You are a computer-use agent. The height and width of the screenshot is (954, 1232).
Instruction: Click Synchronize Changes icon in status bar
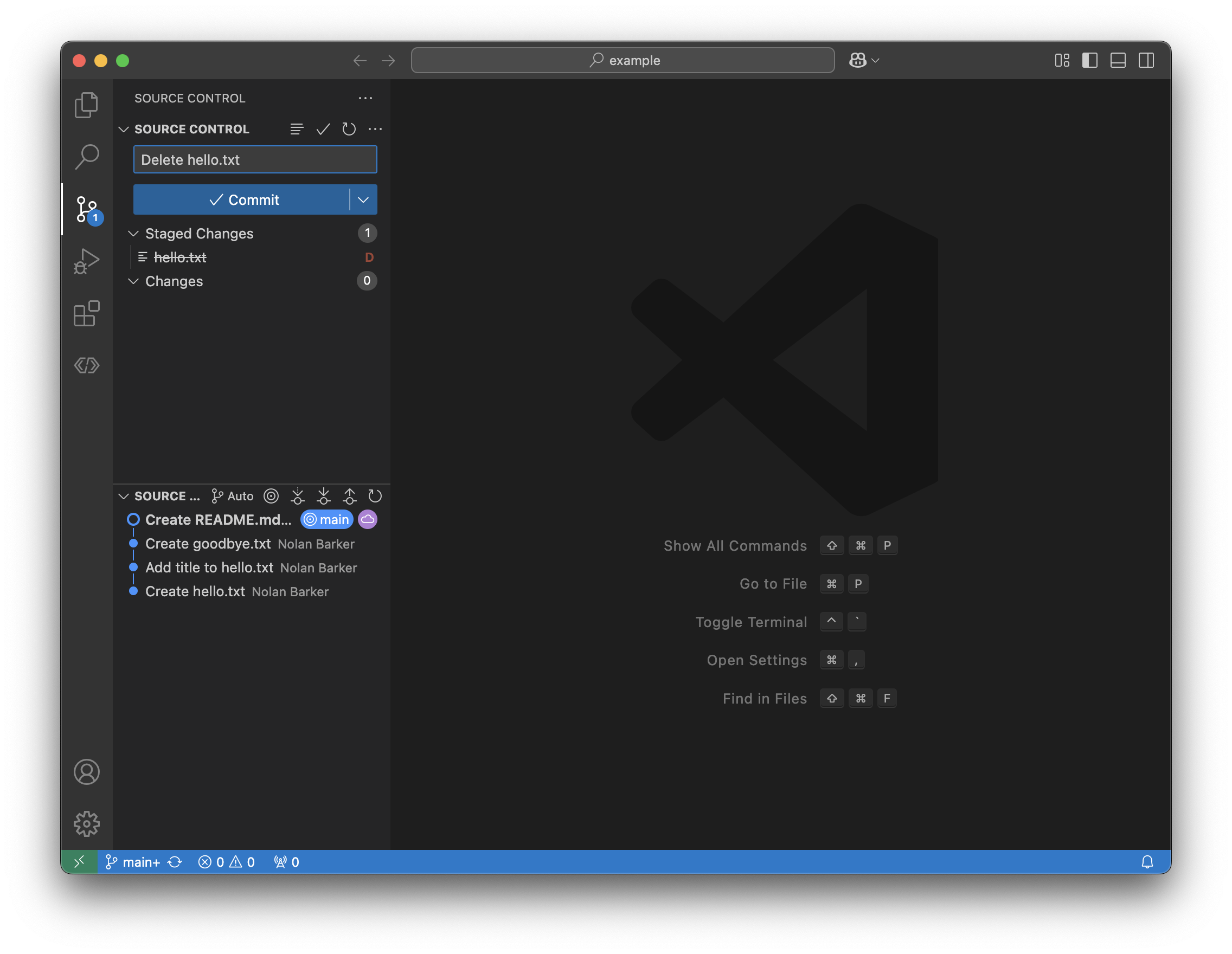tap(175, 862)
